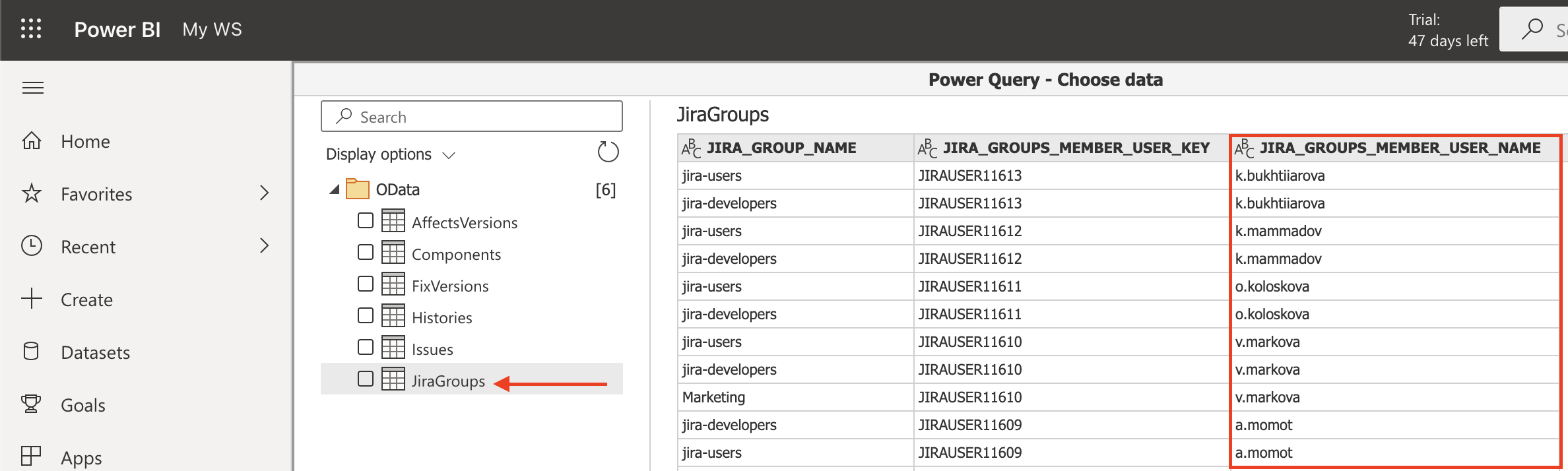Click the Goals trophy icon

tap(31, 404)
